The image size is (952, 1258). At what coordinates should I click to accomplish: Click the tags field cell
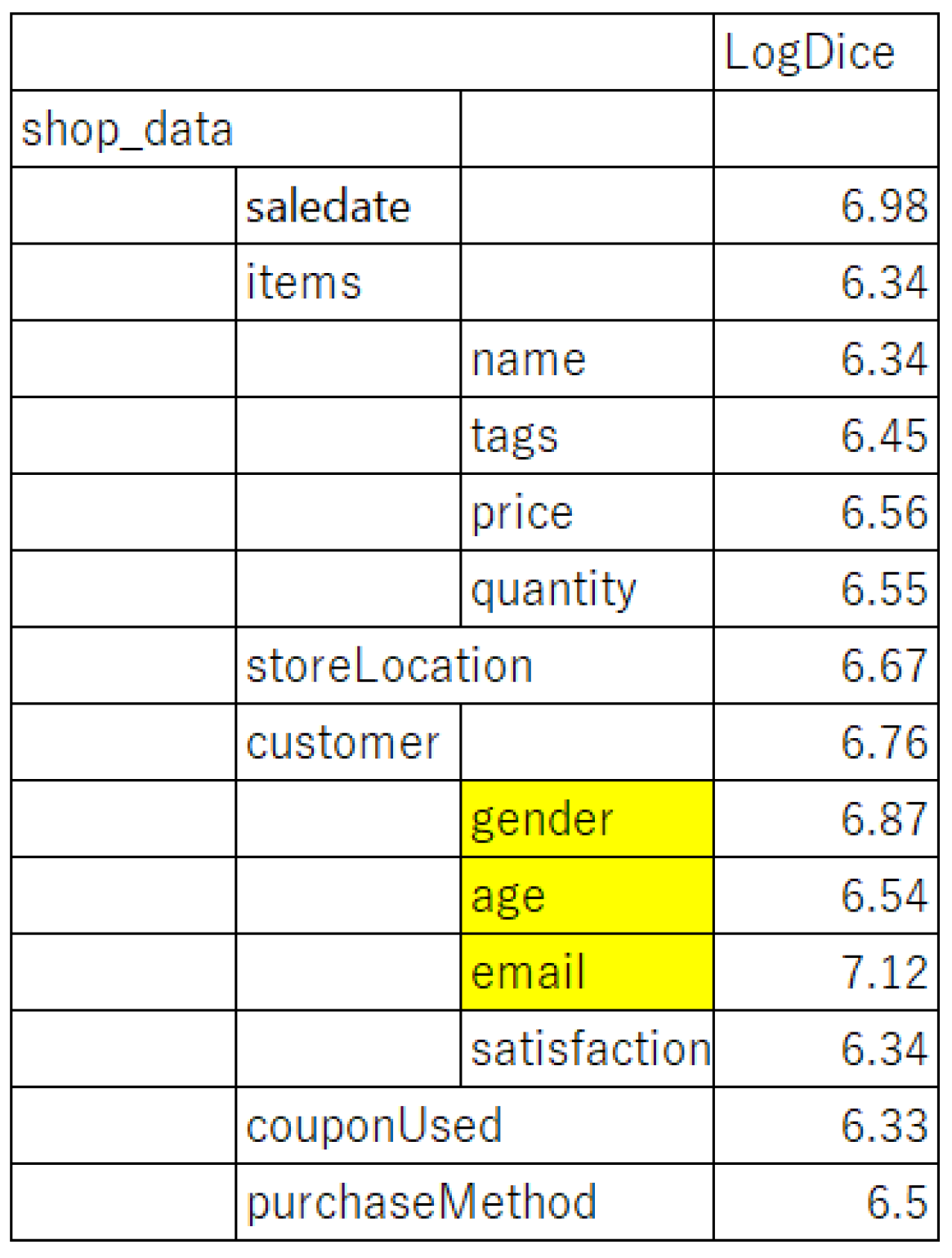tap(515, 436)
